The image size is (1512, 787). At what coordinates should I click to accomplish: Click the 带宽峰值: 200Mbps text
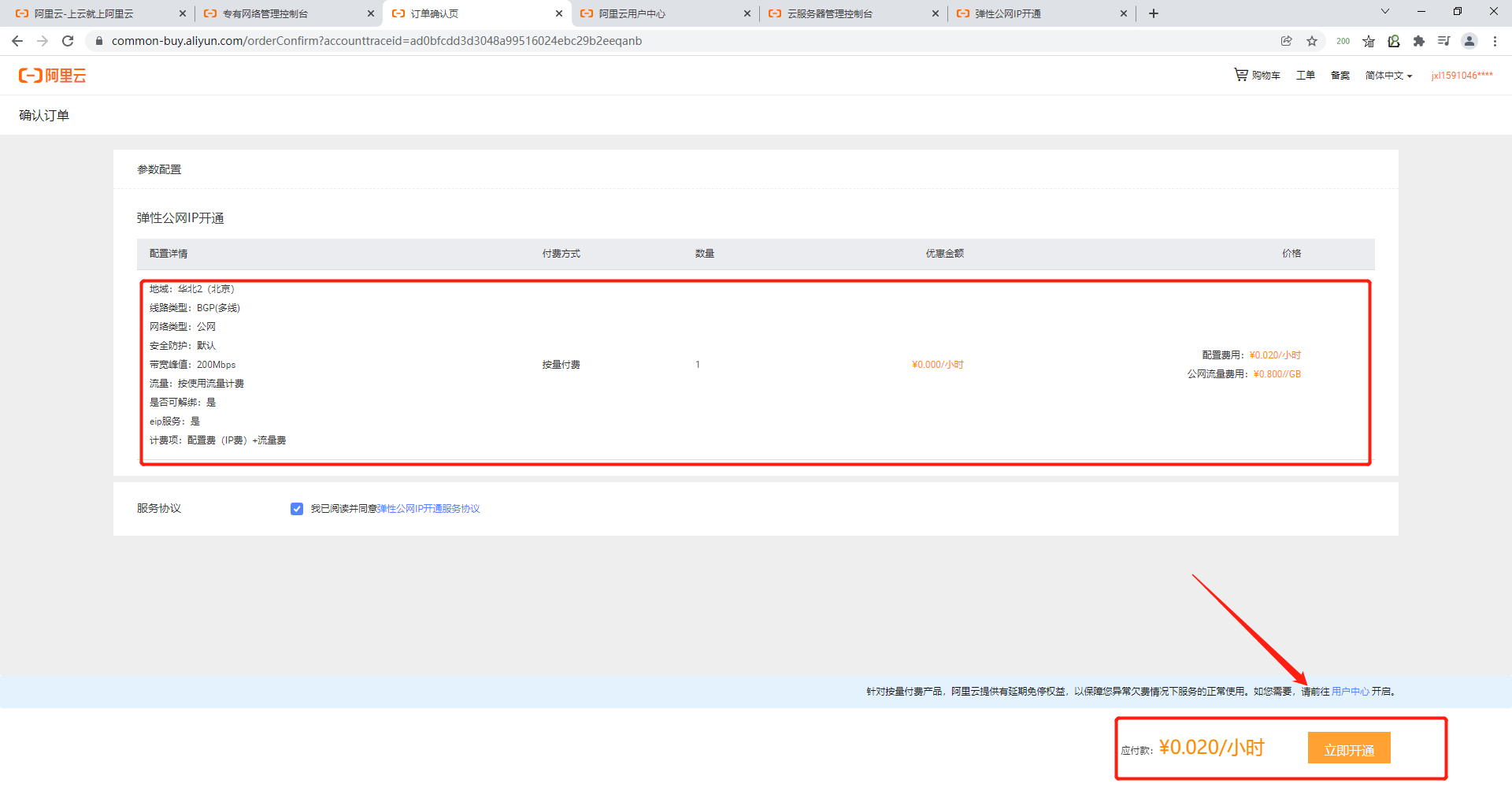[193, 365]
